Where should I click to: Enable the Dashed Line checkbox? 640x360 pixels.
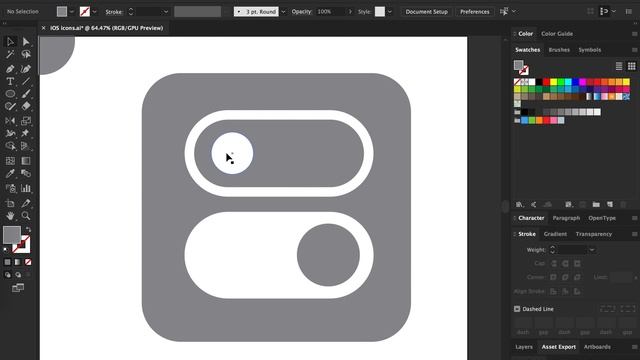[517, 309]
